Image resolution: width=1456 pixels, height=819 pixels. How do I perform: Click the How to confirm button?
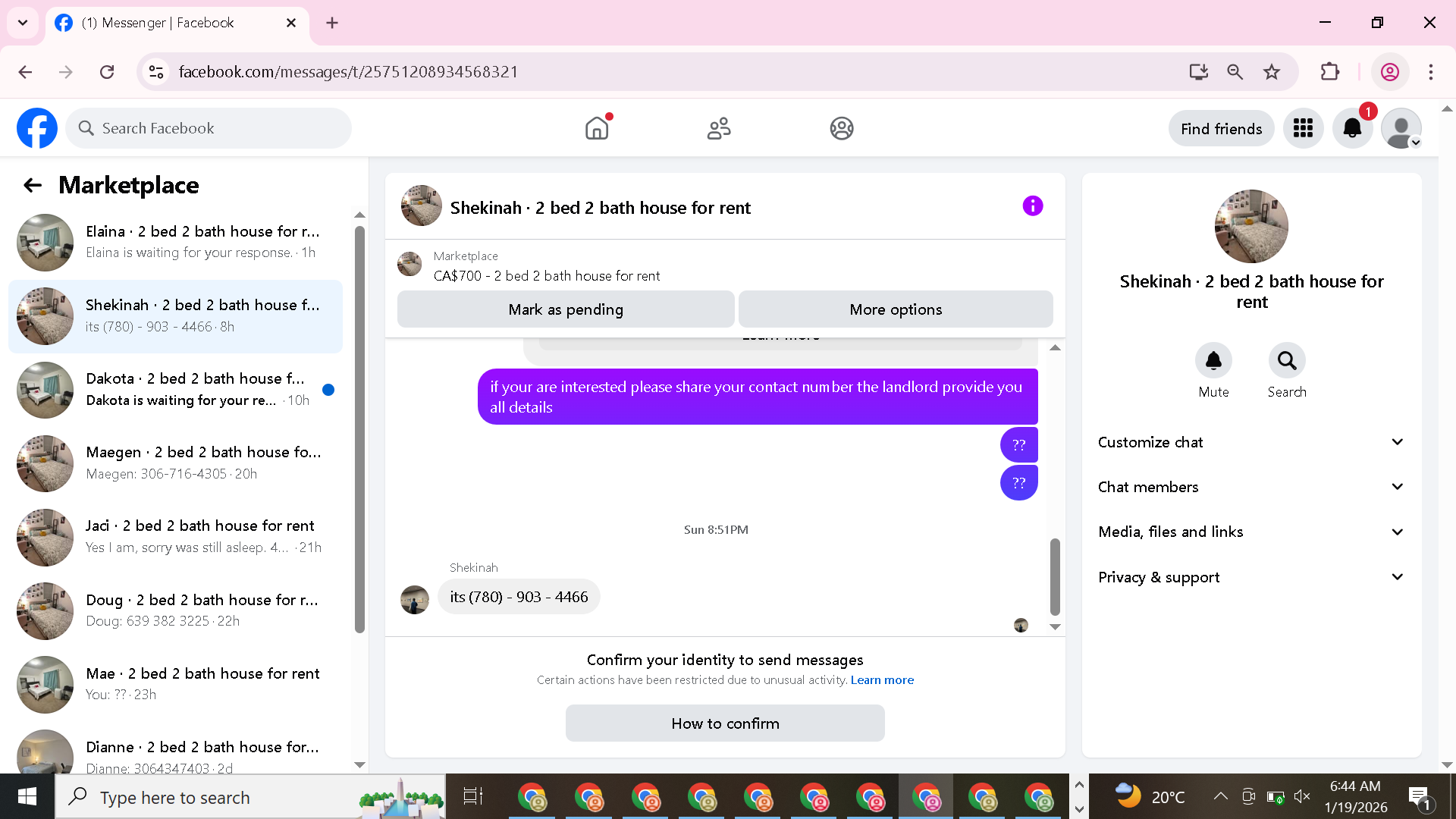click(725, 723)
